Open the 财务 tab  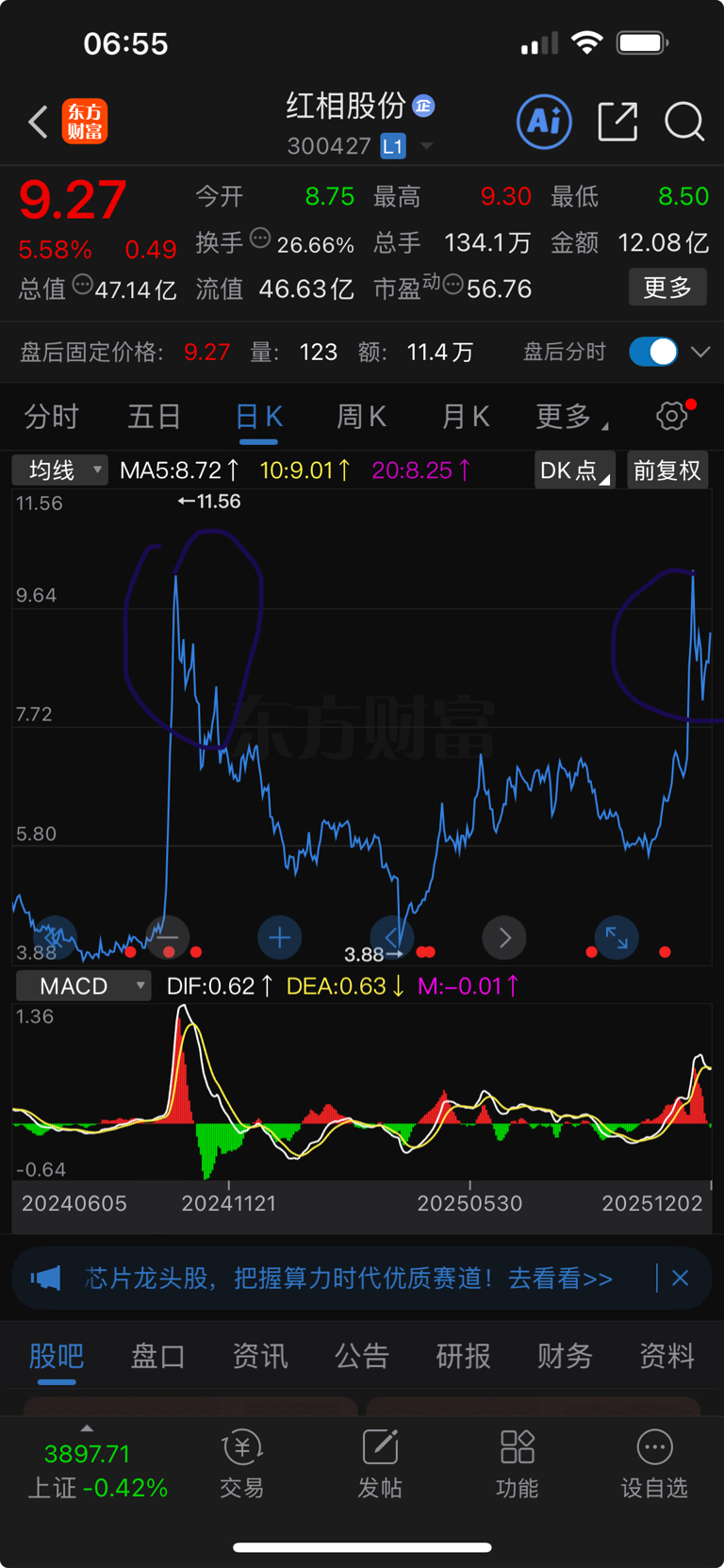[565, 1356]
